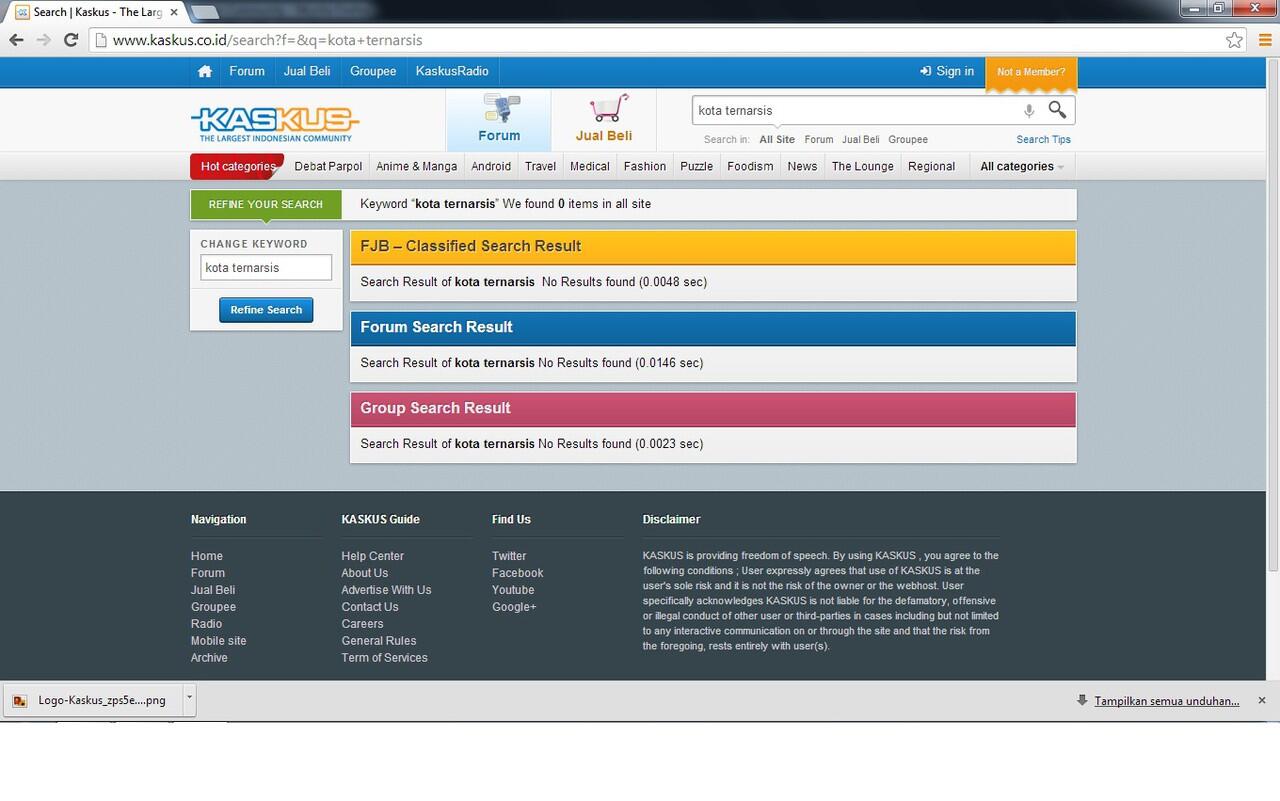Click Jual Beli in top blue bar
The image size is (1280, 801).
pyautogui.click(x=307, y=71)
